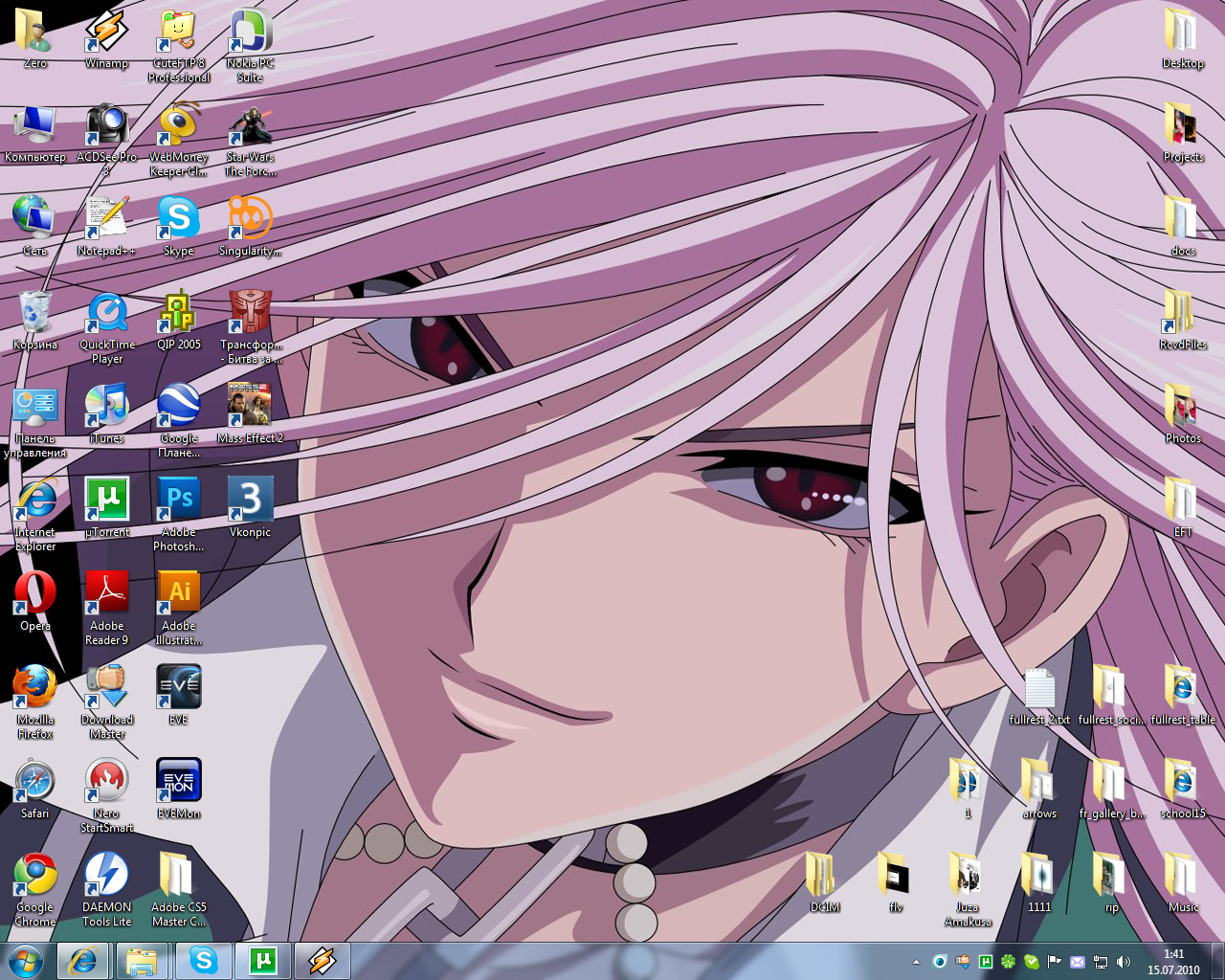Select the Трансформеры game shortcut
The width and height of the screenshot is (1225, 980).
tap(250, 327)
